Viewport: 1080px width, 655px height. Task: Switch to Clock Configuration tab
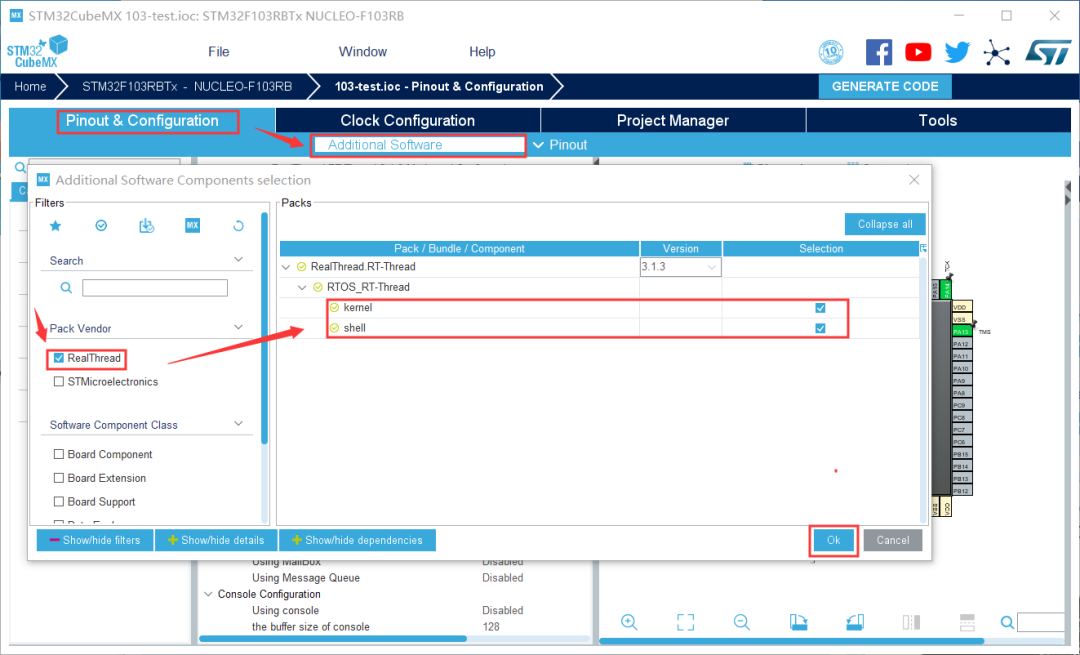[408, 121]
